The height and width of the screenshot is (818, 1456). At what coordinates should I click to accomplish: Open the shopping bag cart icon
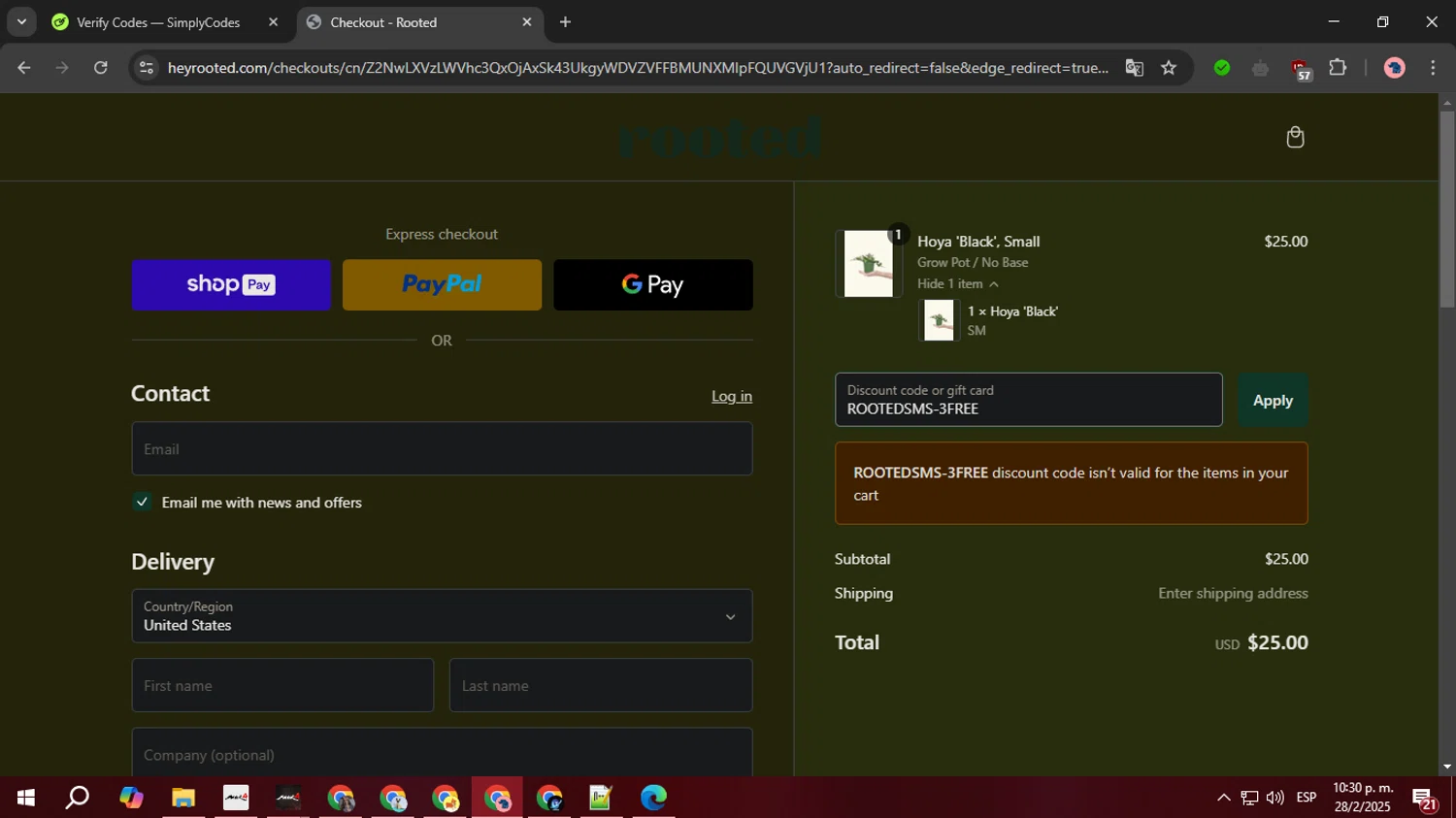[x=1295, y=137]
